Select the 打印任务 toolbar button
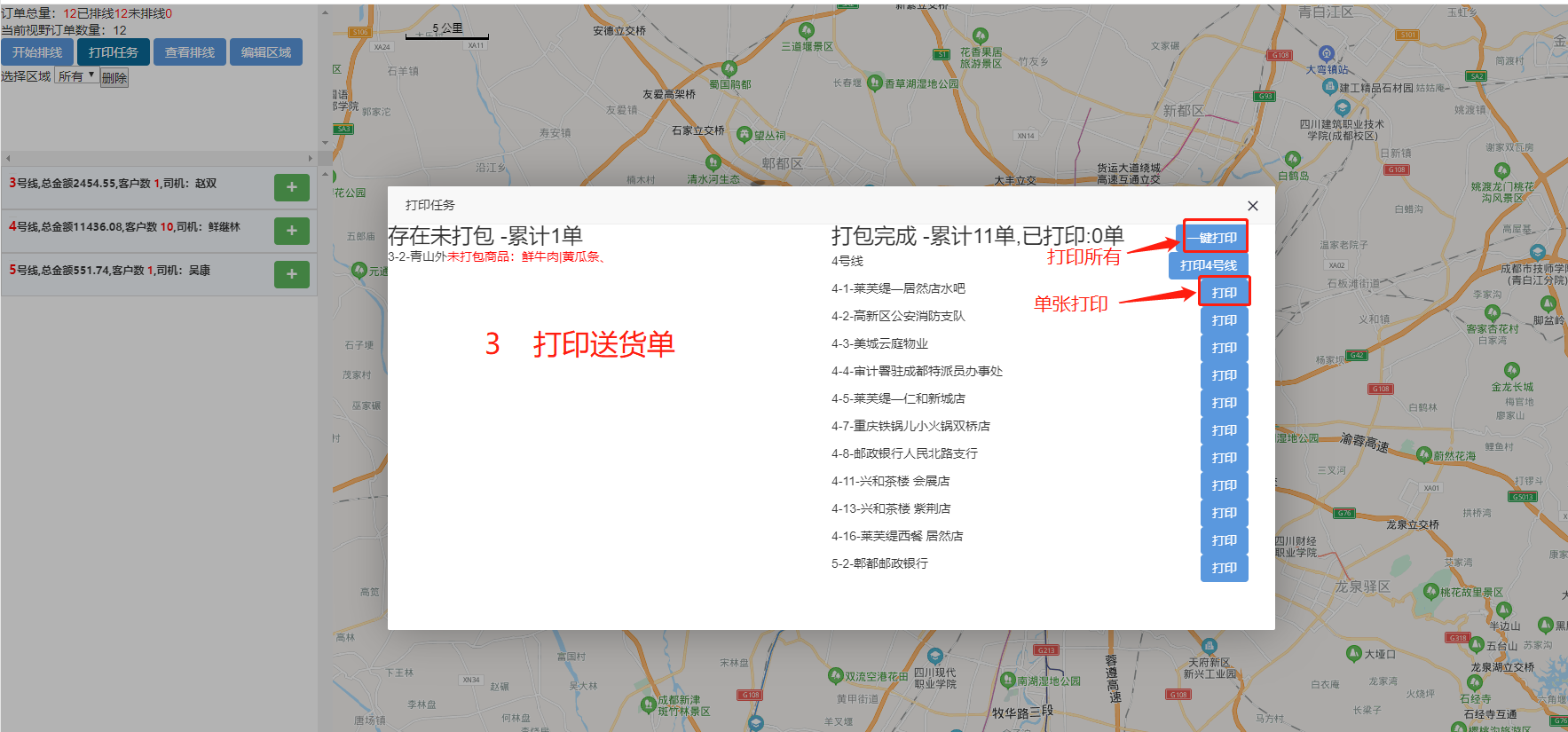This screenshot has width=1568, height=732. tap(114, 52)
